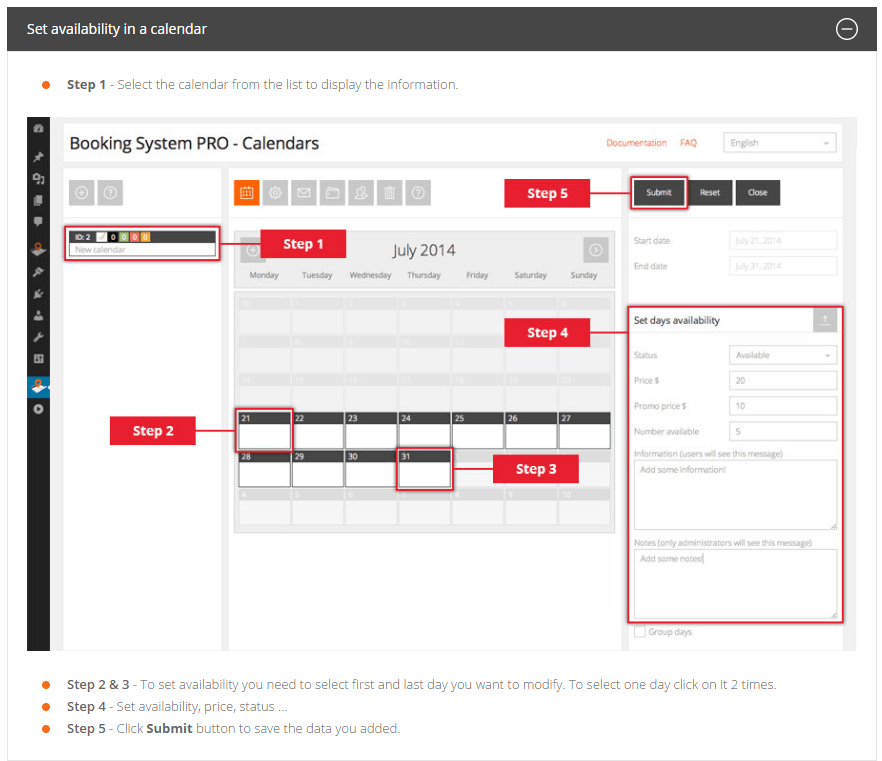Open the folder icon next to the envelope
Viewport: 882px width, 761px height.
pos(331,193)
